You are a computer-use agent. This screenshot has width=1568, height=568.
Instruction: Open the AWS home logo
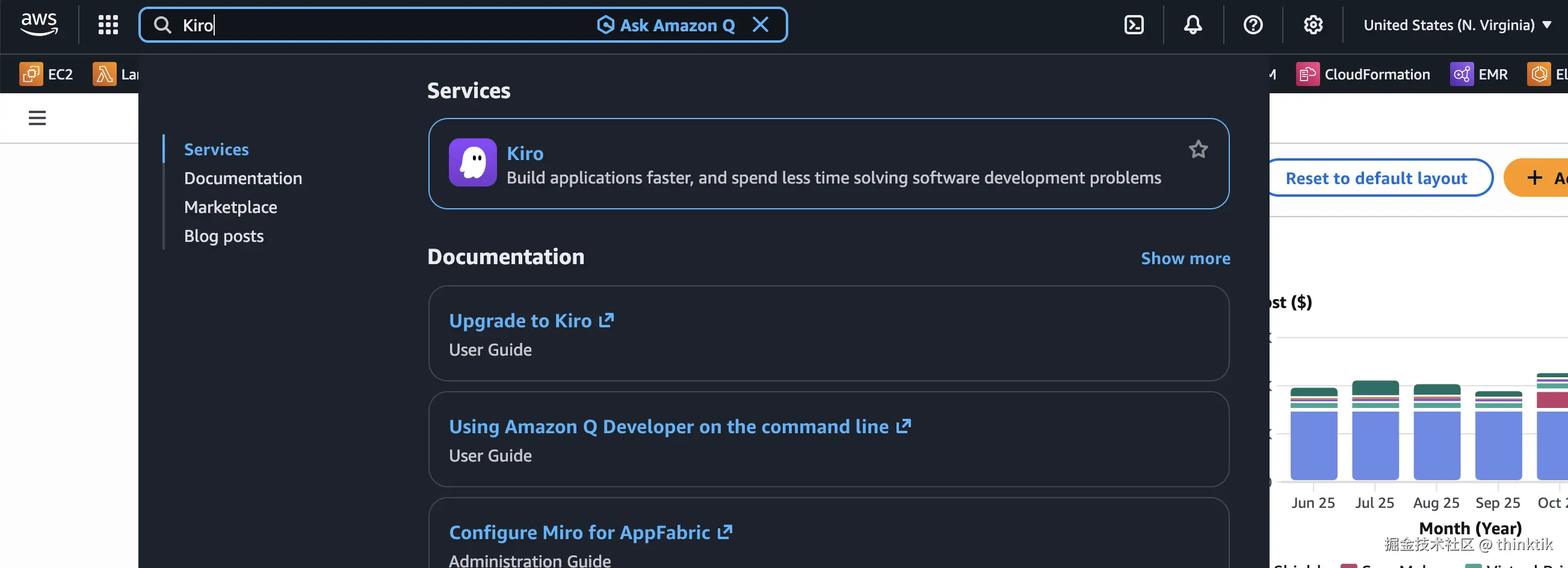pyautogui.click(x=39, y=24)
